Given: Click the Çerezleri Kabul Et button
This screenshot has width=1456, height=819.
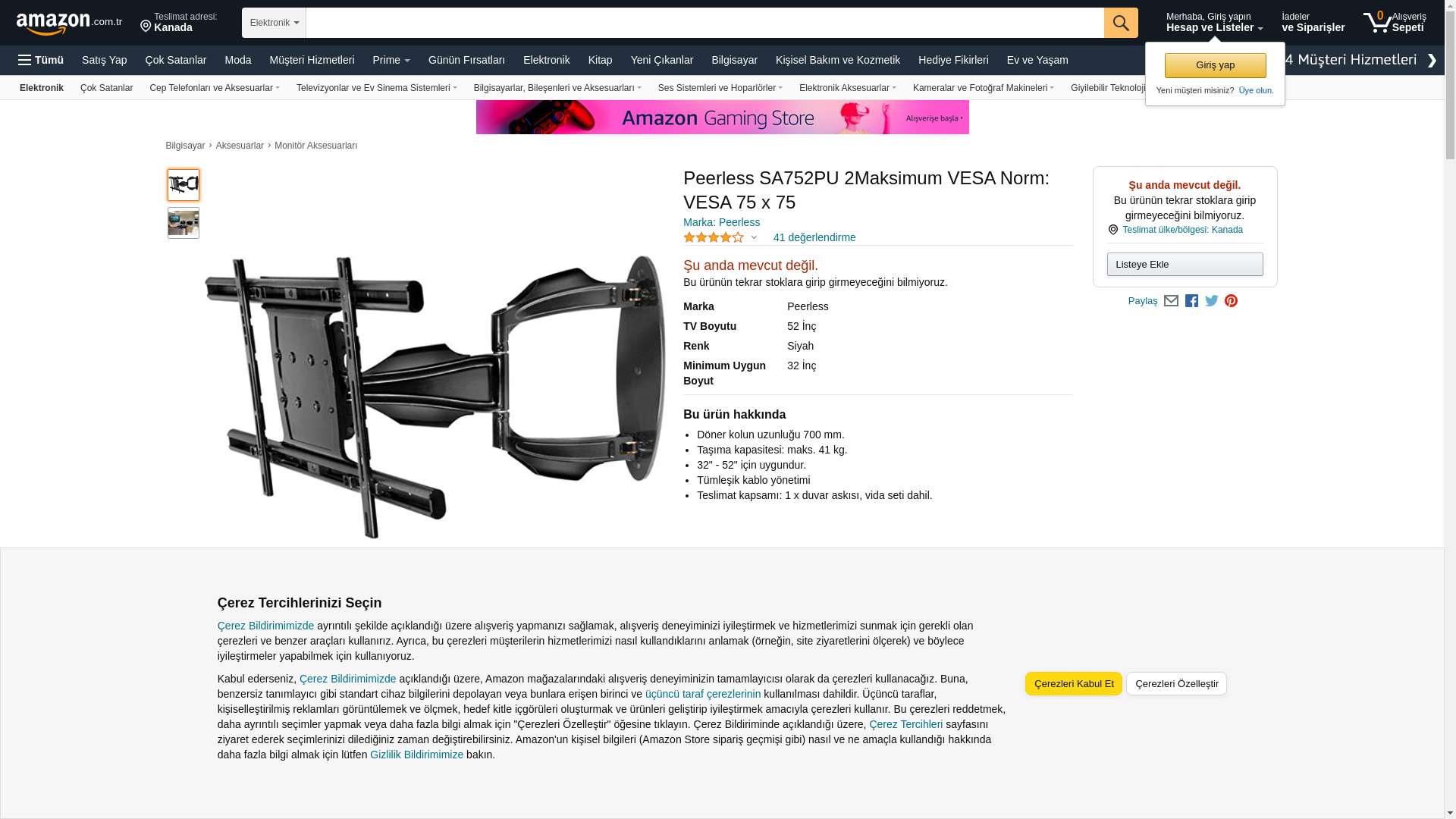Looking at the screenshot, I should click(x=1074, y=684).
